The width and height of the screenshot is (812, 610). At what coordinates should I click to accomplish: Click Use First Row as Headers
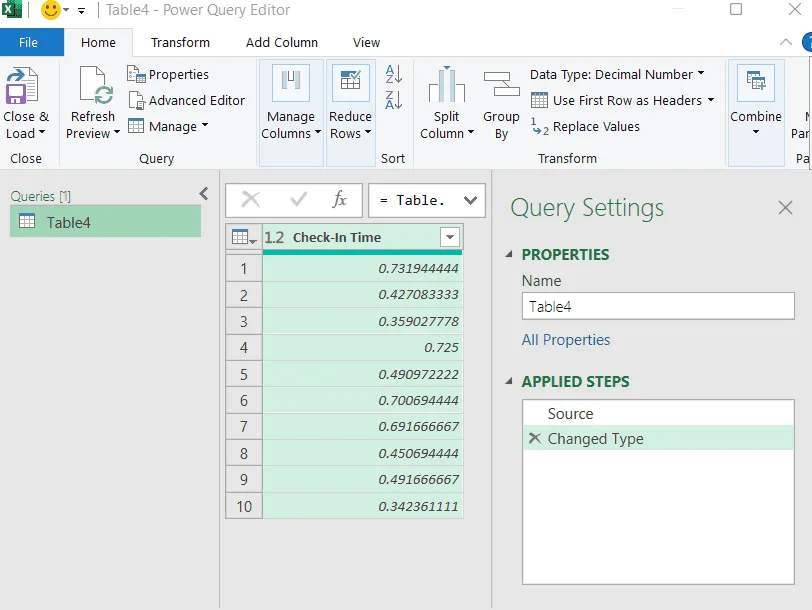click(616, 100)
